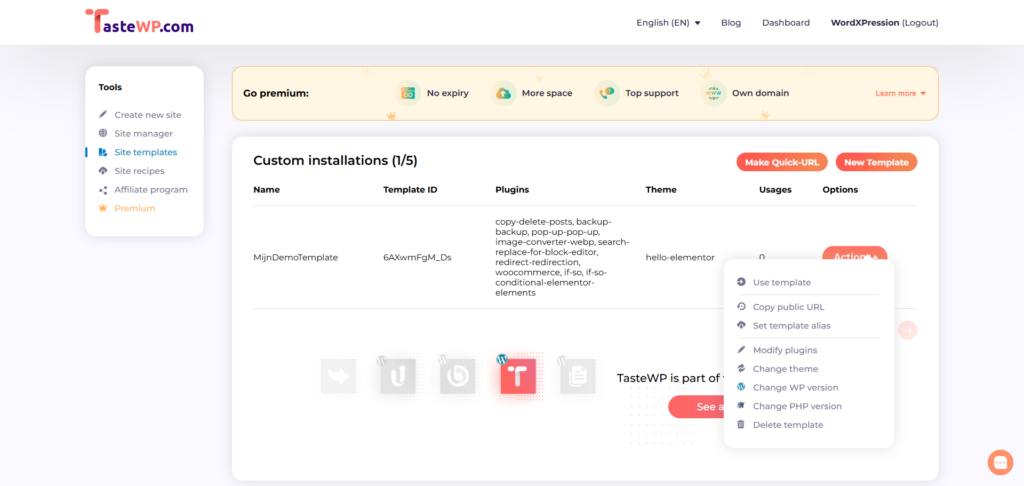This screenshot has width=1024, height=486.
Task: Click the trash icon beside Delete template
Action: pos(741,425)
